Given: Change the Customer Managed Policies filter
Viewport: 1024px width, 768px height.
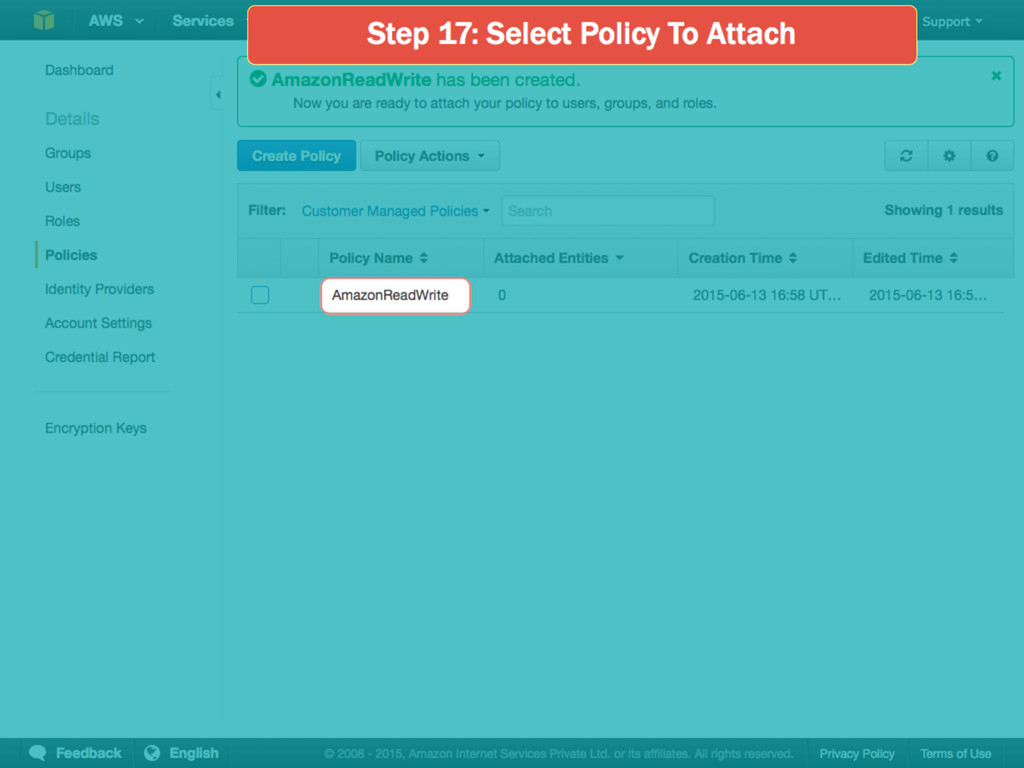Looking at the screenshot, I should [395, 211].
